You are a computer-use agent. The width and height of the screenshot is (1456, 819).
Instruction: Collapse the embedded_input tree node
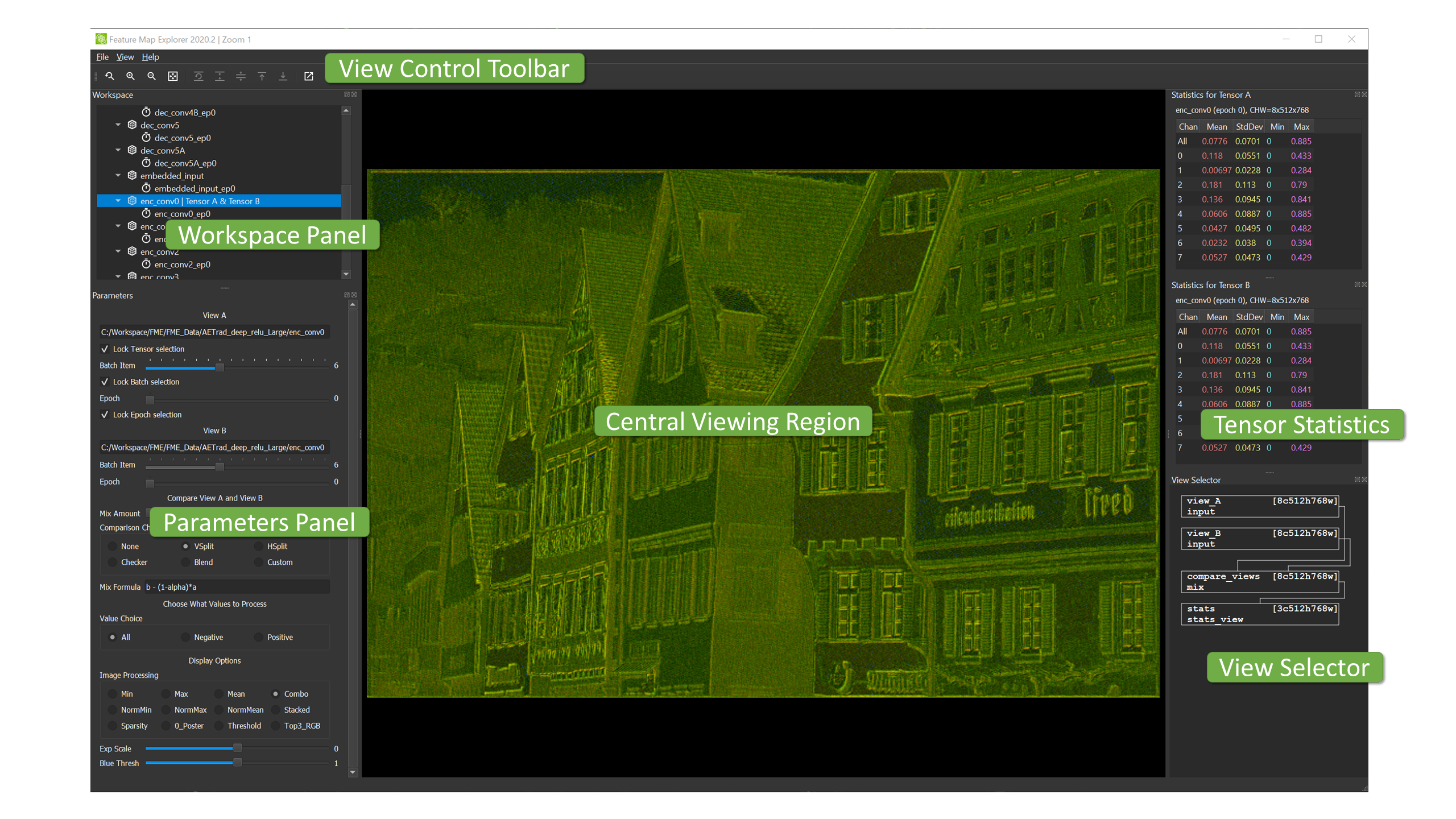point(118,176)
